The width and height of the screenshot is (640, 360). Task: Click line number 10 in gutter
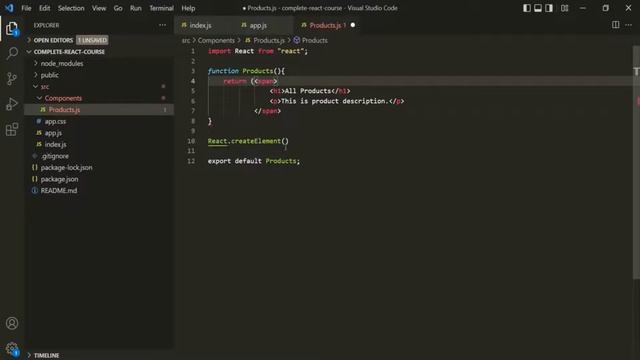[x=191, y=141]
